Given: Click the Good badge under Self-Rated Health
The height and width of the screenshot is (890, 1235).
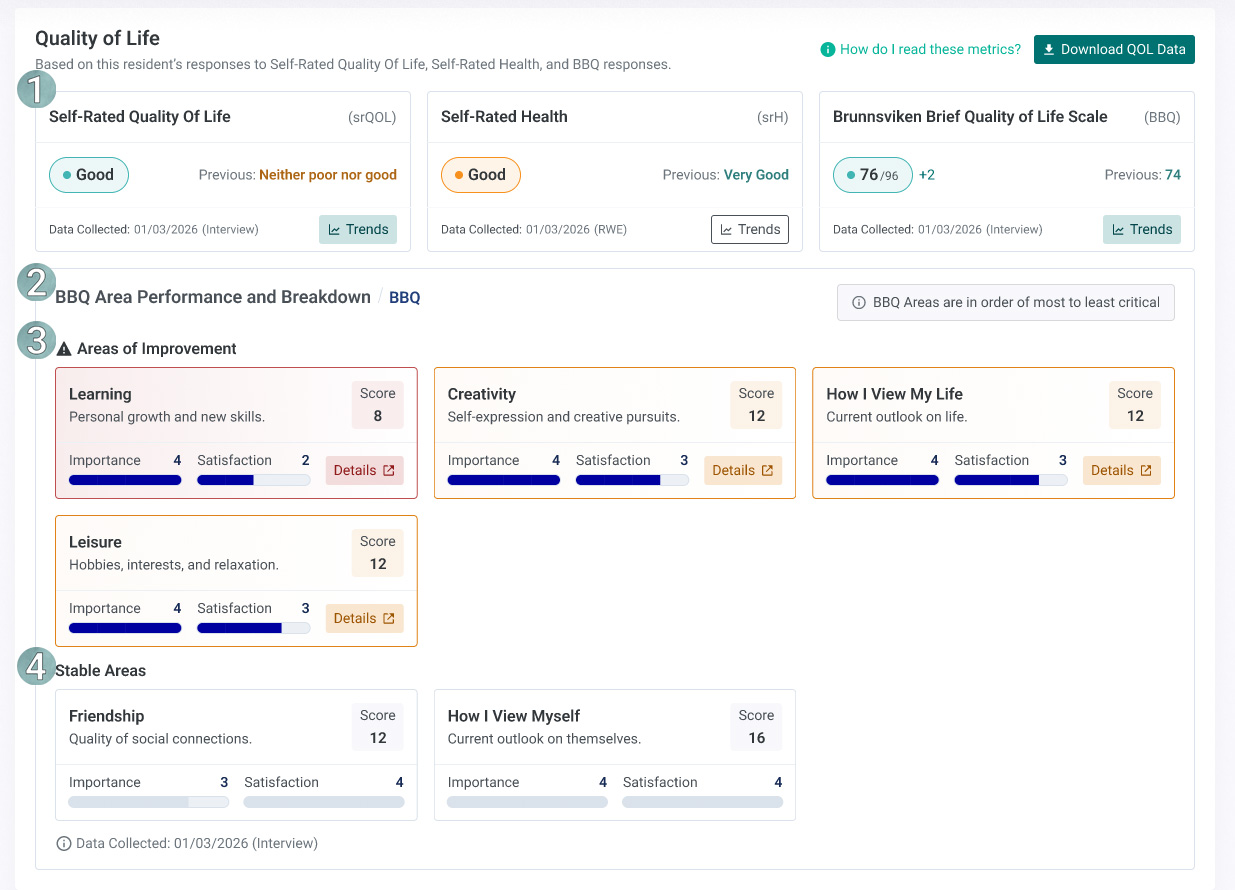Looking at the screenshot, I should point(481,175).
